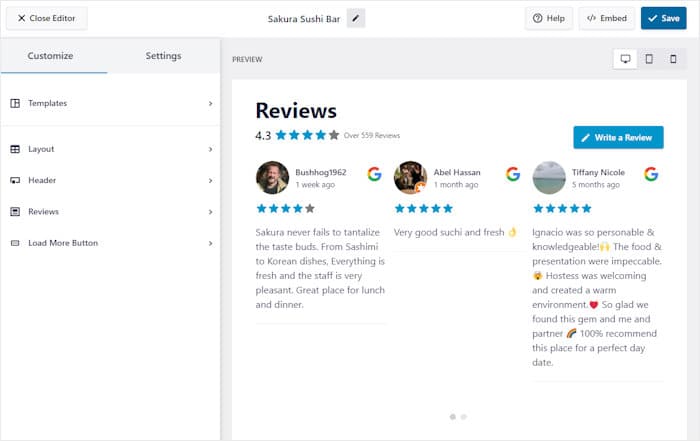
Task: Click the 'Over 559 Reviews' text
Action: coord(372,135)
